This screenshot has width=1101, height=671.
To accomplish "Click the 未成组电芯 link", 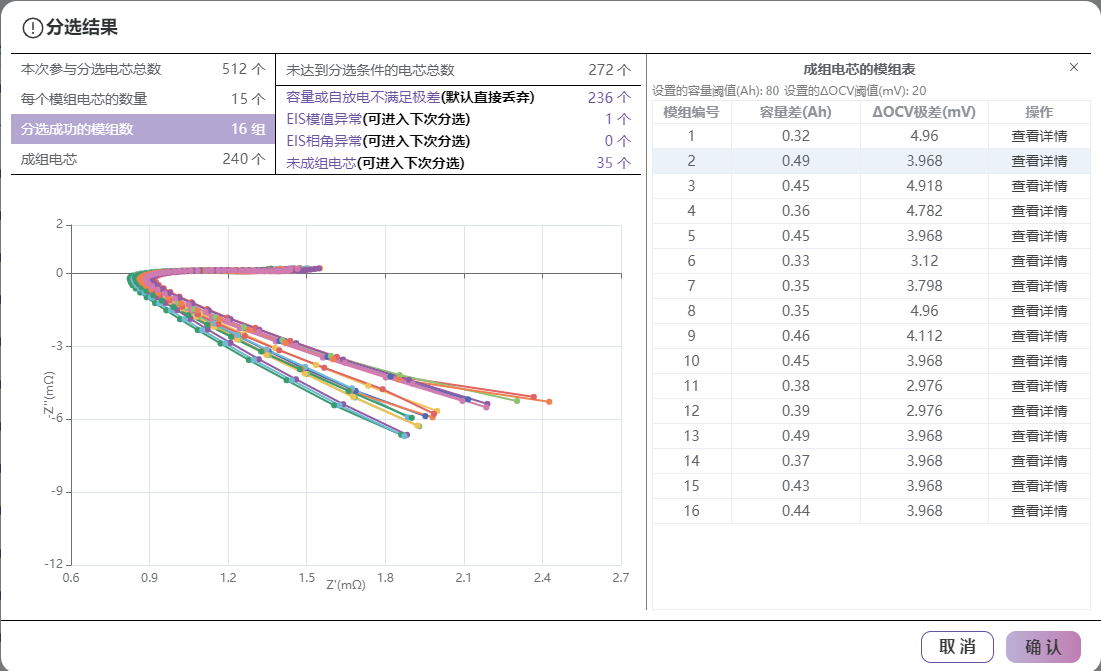I will click(x=321, y=163).
